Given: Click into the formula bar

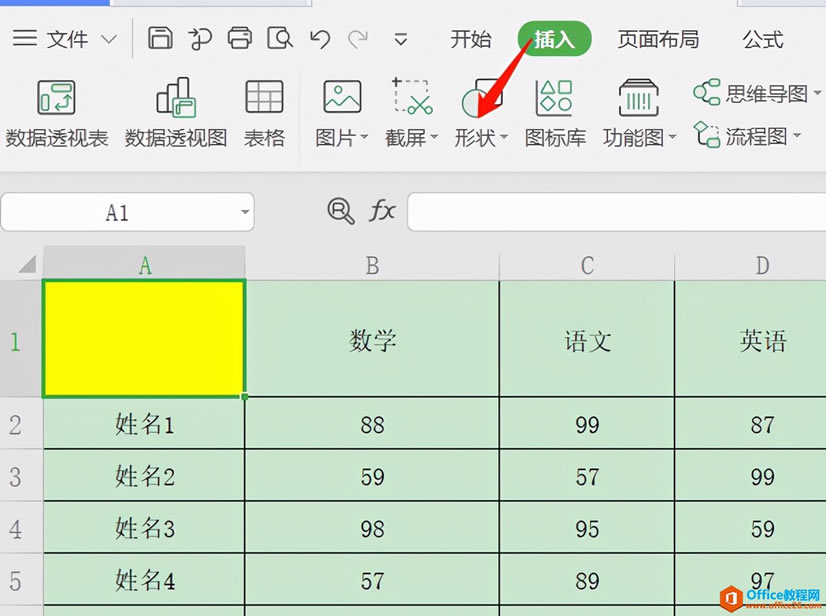Looking at the screenshot, I should click(616, 212).
